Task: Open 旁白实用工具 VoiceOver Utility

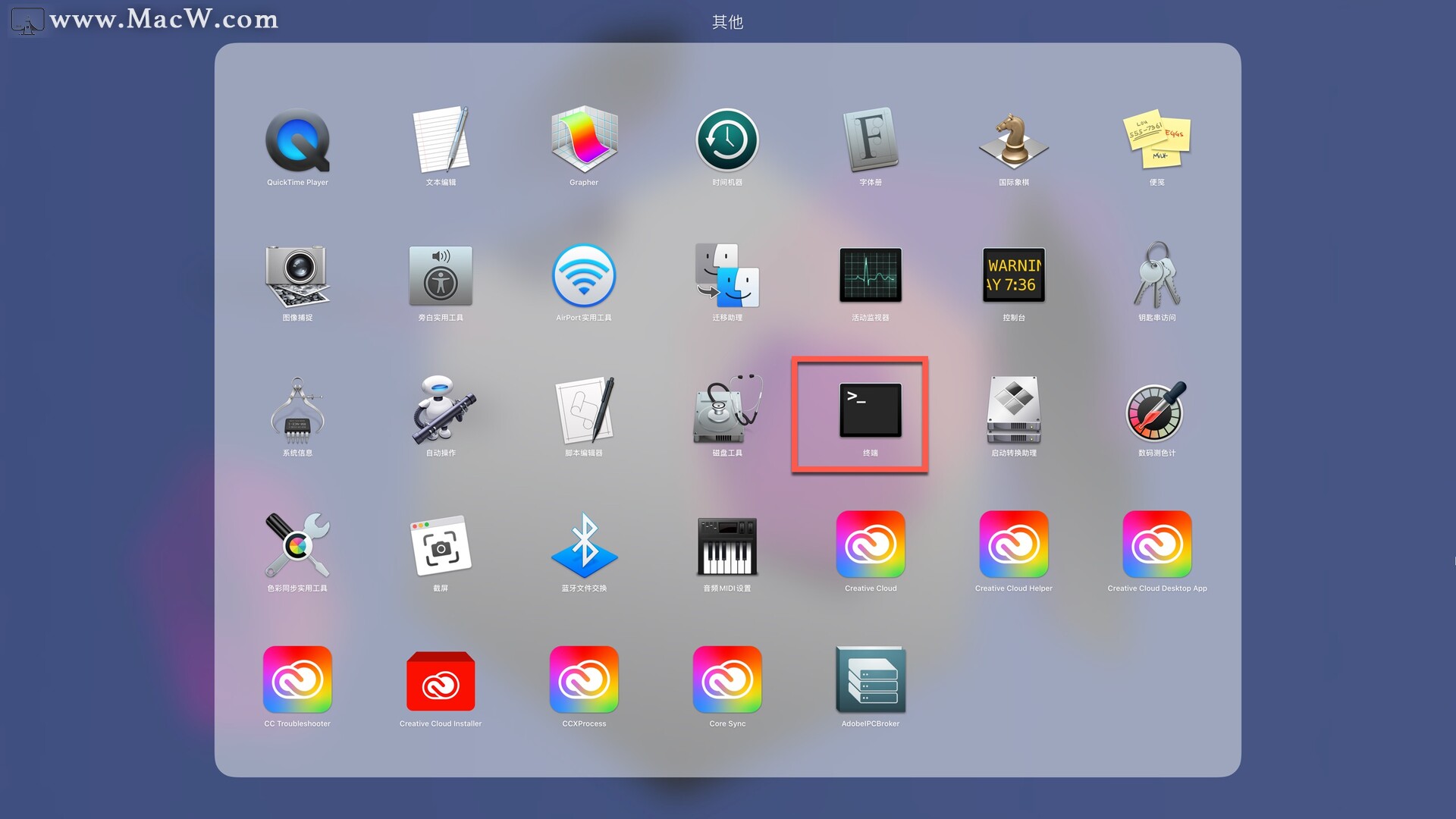Action: tap(441, 276)
